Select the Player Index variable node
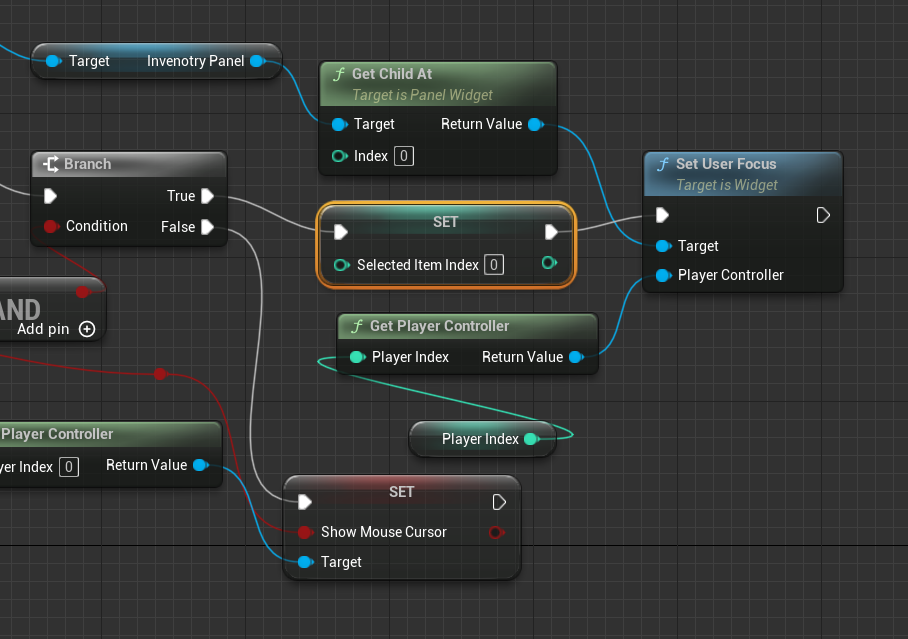 point(483,439)
